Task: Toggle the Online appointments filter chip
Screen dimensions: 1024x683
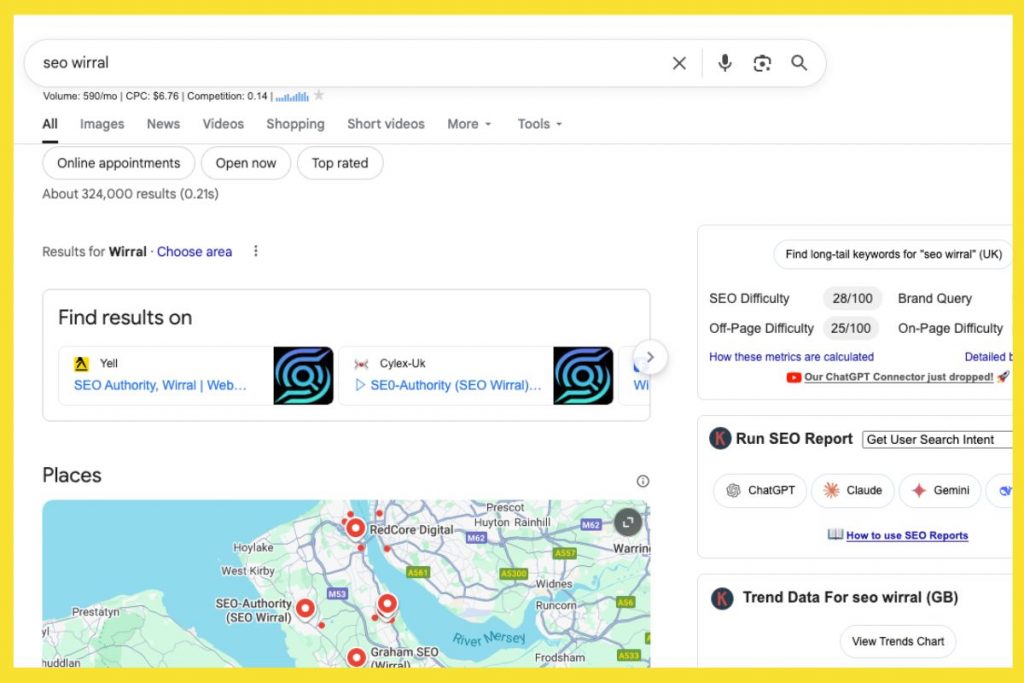Action: (x=118, y=163)
